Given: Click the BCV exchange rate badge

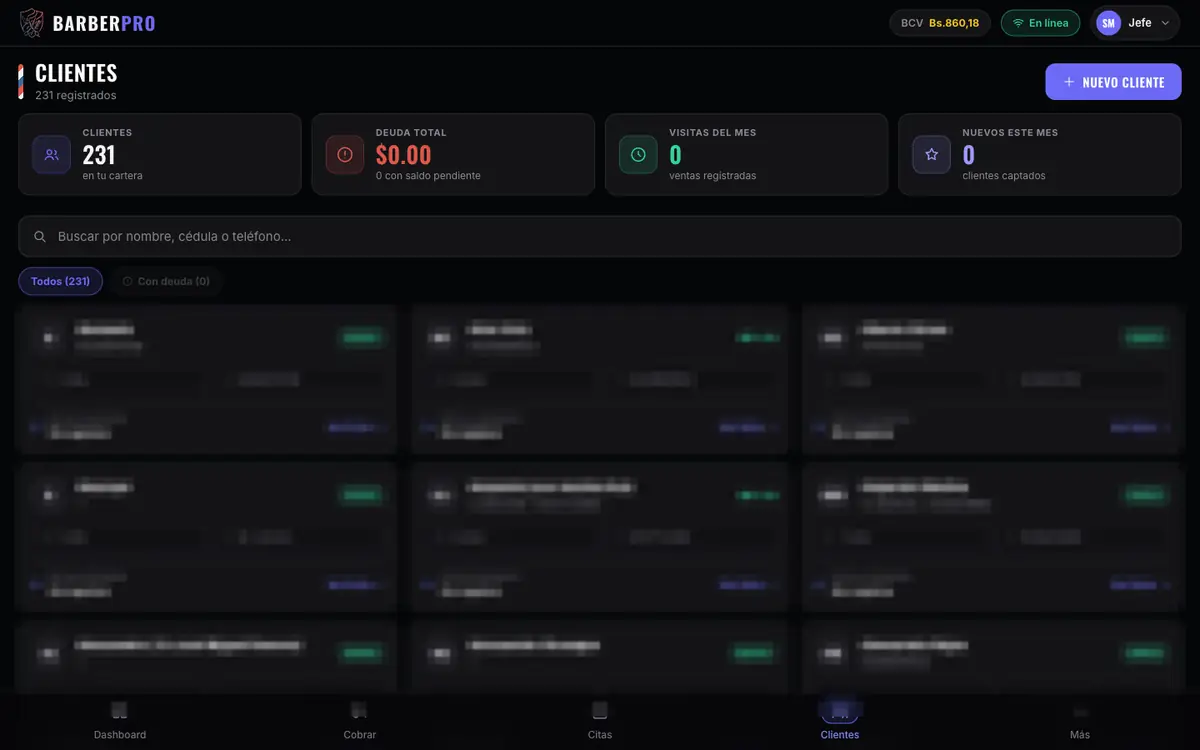Looking at the screenshot, I should 940,23.
